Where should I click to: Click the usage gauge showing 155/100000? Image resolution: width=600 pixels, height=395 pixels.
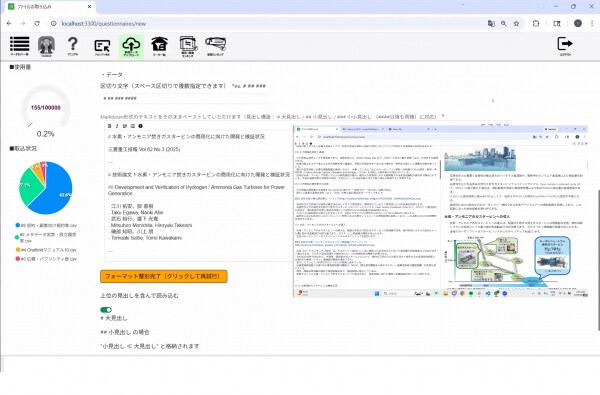click(x=46, y=108)
